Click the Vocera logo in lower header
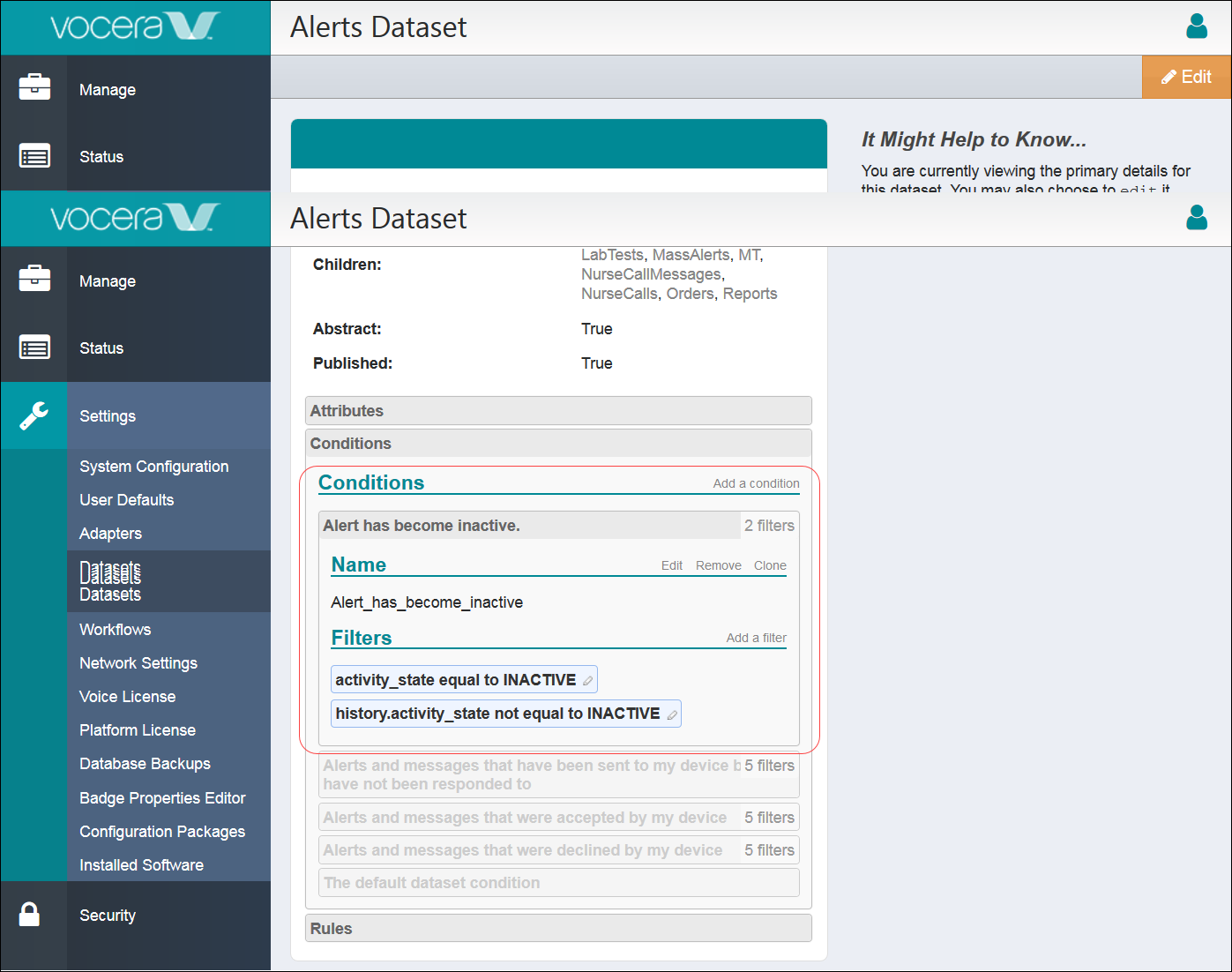The height and width of the screenshot is (972, 1232). coord(135,218)
